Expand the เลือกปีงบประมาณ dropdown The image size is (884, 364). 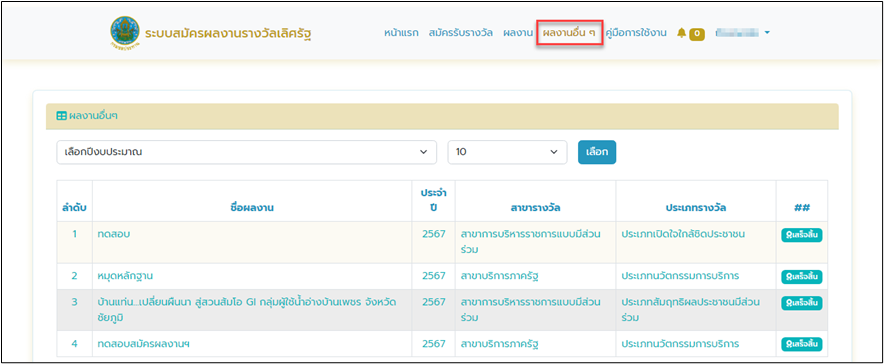coord(246,152)
